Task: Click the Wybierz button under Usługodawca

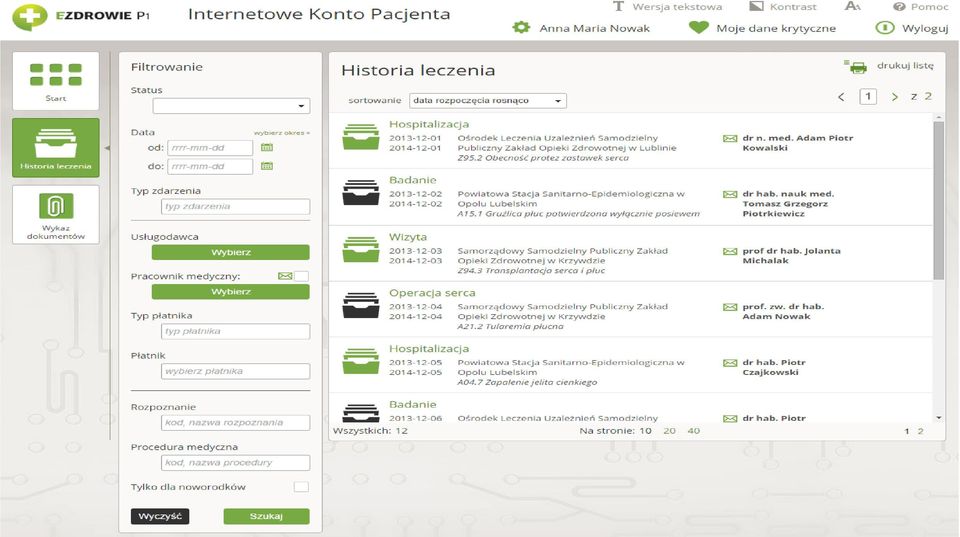Action: (x=231, y=252)
